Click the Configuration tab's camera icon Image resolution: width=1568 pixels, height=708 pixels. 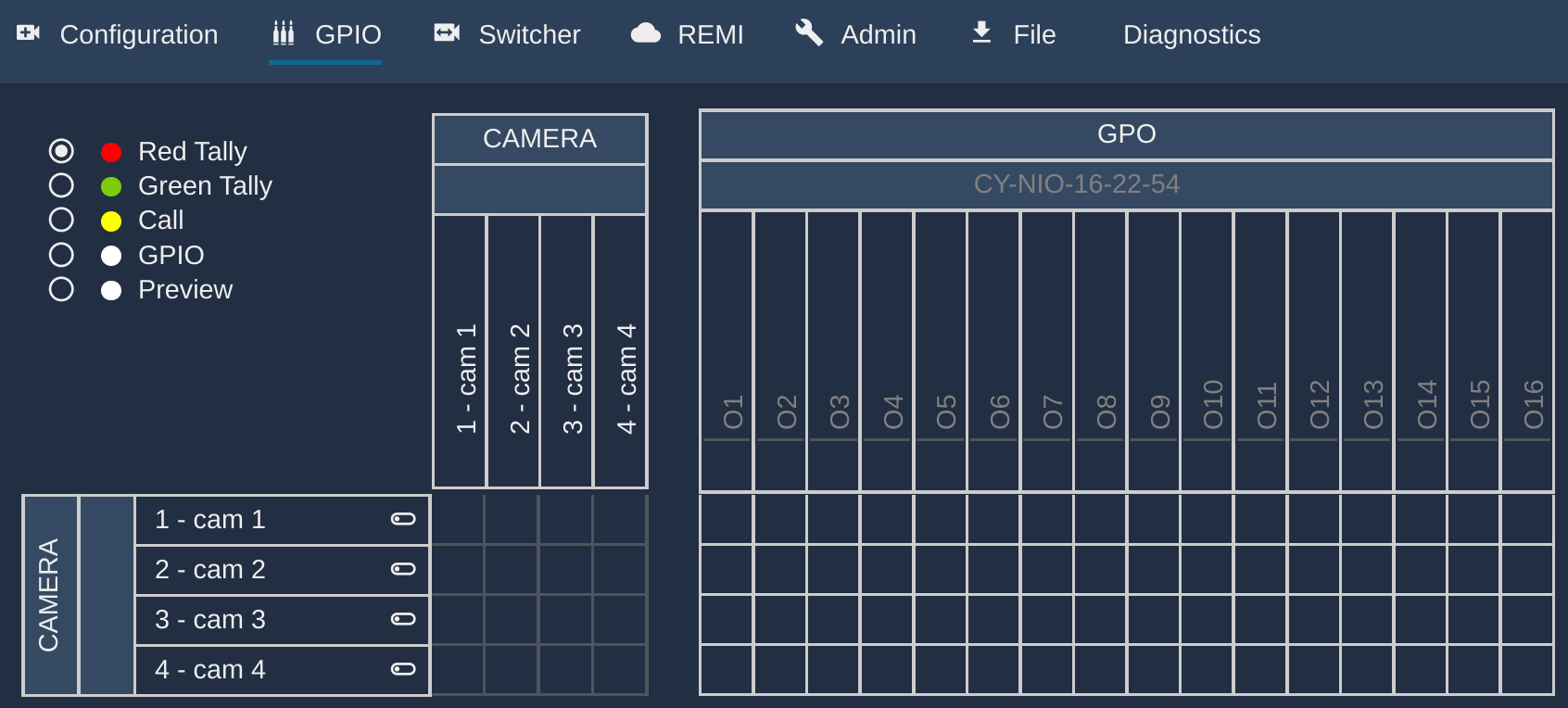coord(29,33)
